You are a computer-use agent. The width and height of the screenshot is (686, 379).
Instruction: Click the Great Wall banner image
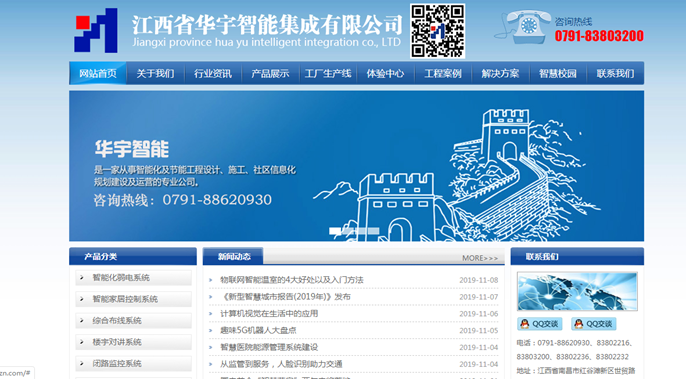pyautogui.click(x=357, y=166)
